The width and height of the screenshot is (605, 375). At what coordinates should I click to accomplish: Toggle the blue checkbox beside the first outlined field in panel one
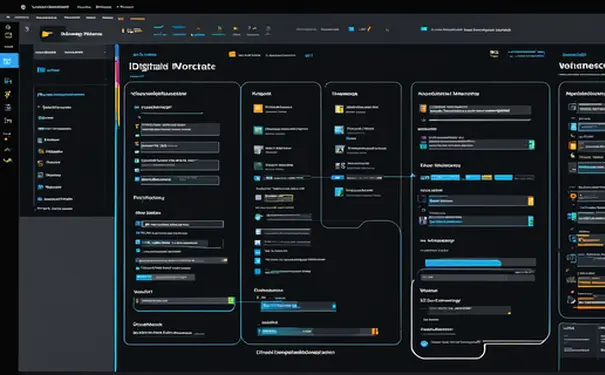pyautogui.click(x=138, y=224)
